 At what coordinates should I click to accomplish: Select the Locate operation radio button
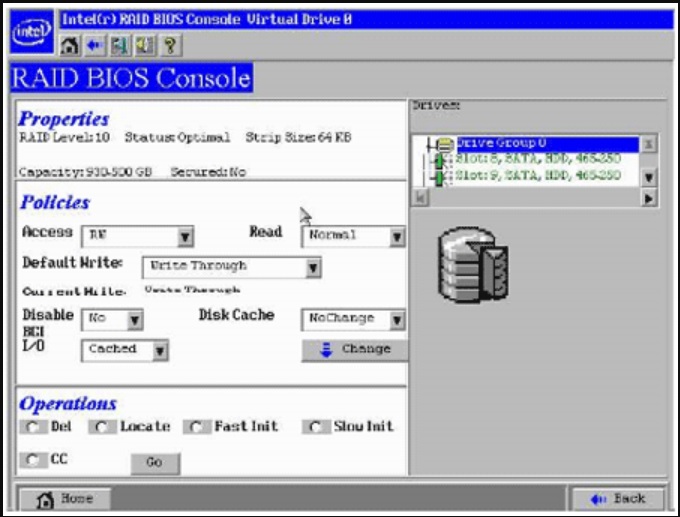pos(101,427)
